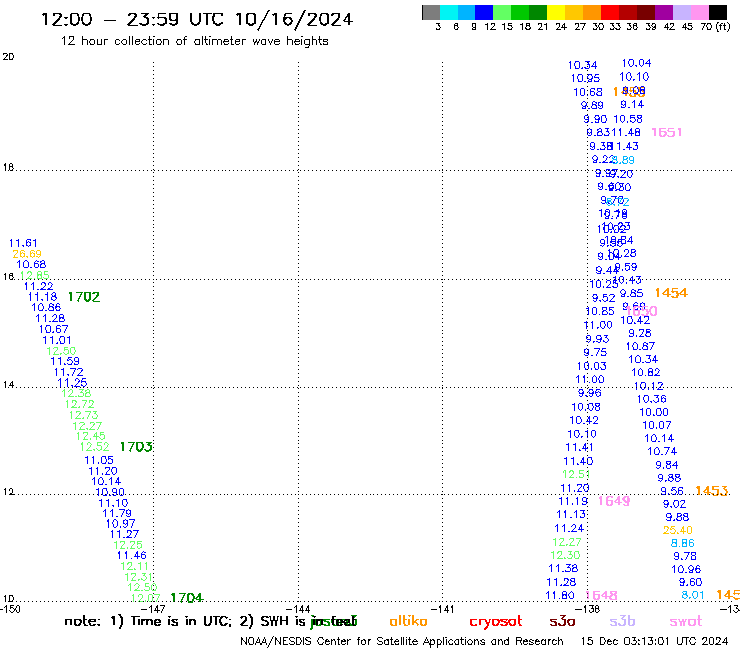This screenshot has height=650, width=740.
Task: Click the green wave height value '12.30'
Action: click(565, 555)
